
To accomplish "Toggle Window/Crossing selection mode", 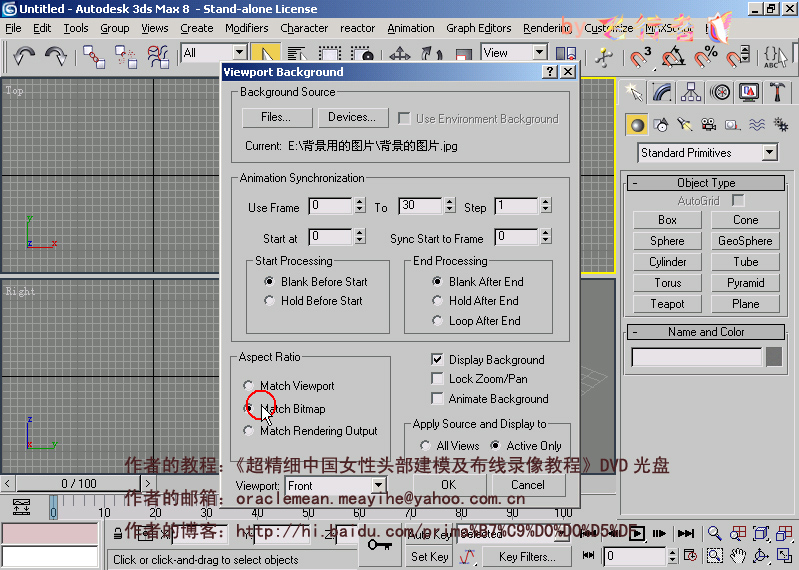I will 362,55.
